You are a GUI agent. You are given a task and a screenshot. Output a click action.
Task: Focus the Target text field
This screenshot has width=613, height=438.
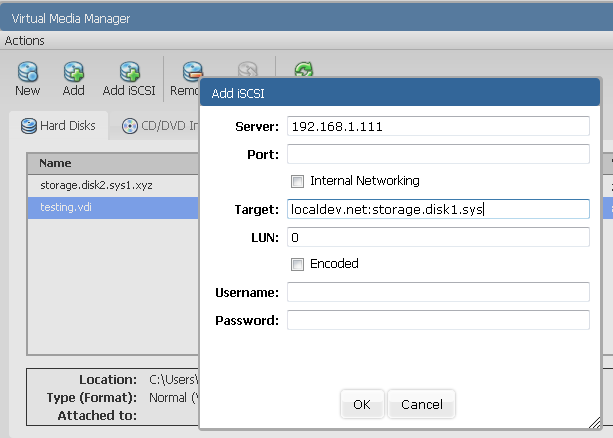438,209
